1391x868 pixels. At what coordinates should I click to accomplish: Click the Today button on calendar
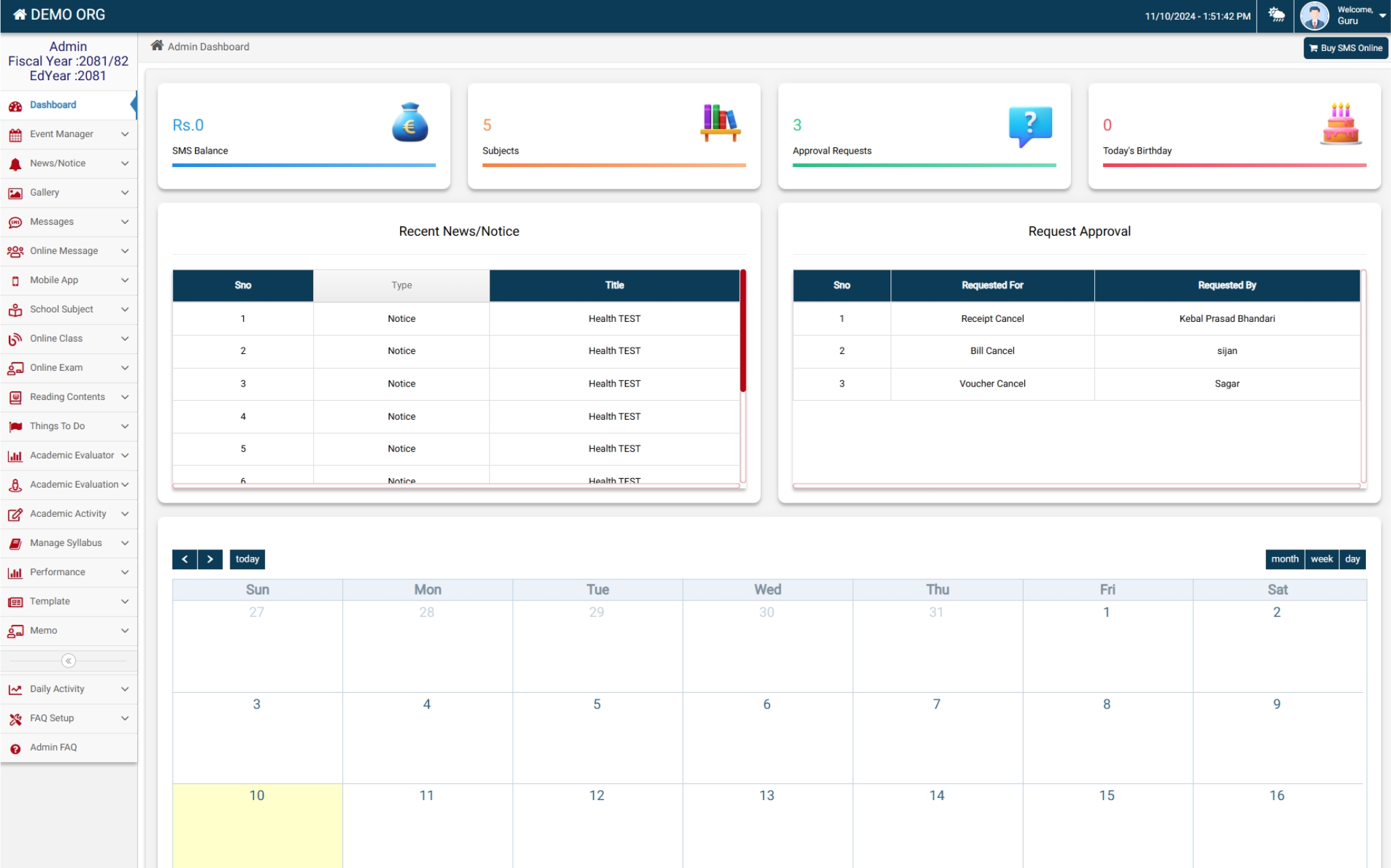pyautogui.click(x=248, y=558)
